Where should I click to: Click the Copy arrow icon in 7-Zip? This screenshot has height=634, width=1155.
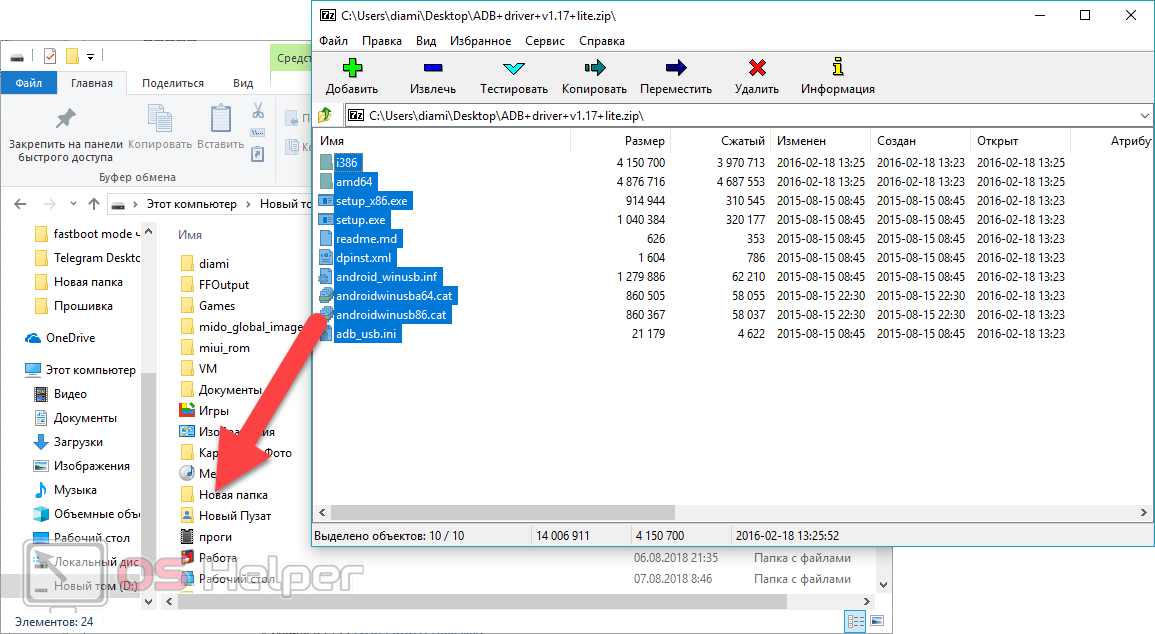point(595,68)
